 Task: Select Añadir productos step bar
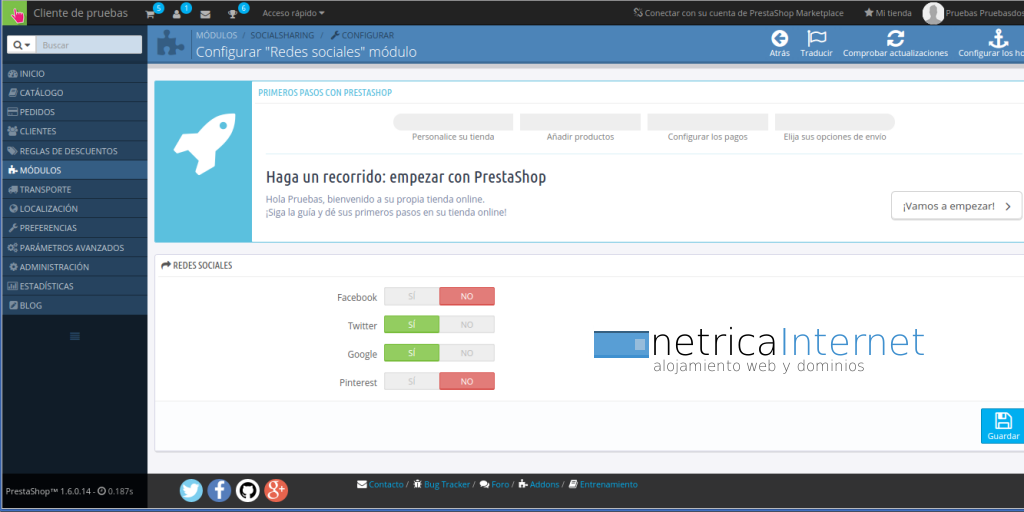tap(580, 122)
